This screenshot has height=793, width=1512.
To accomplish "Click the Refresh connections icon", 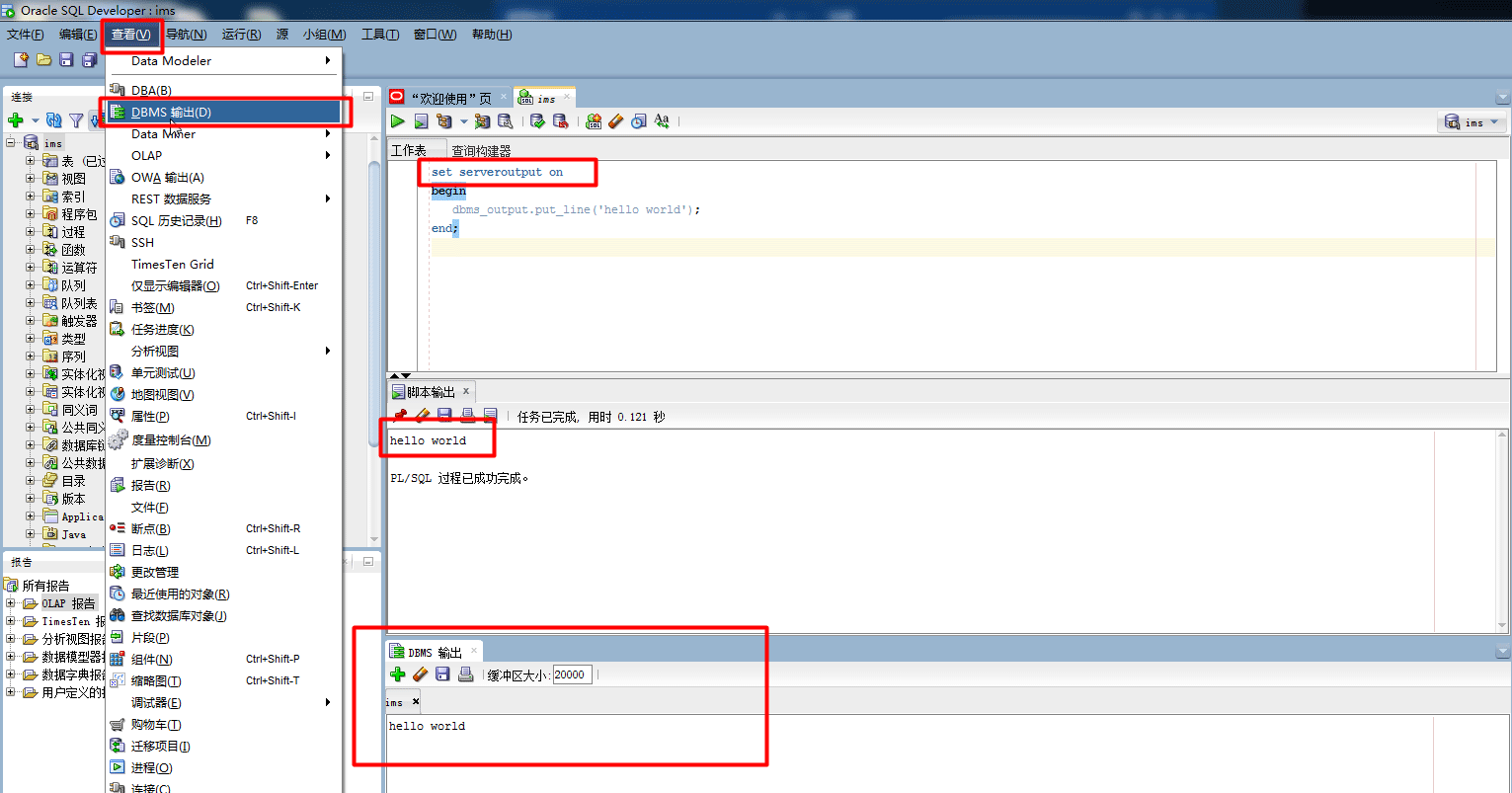I will tap(53, 120).
